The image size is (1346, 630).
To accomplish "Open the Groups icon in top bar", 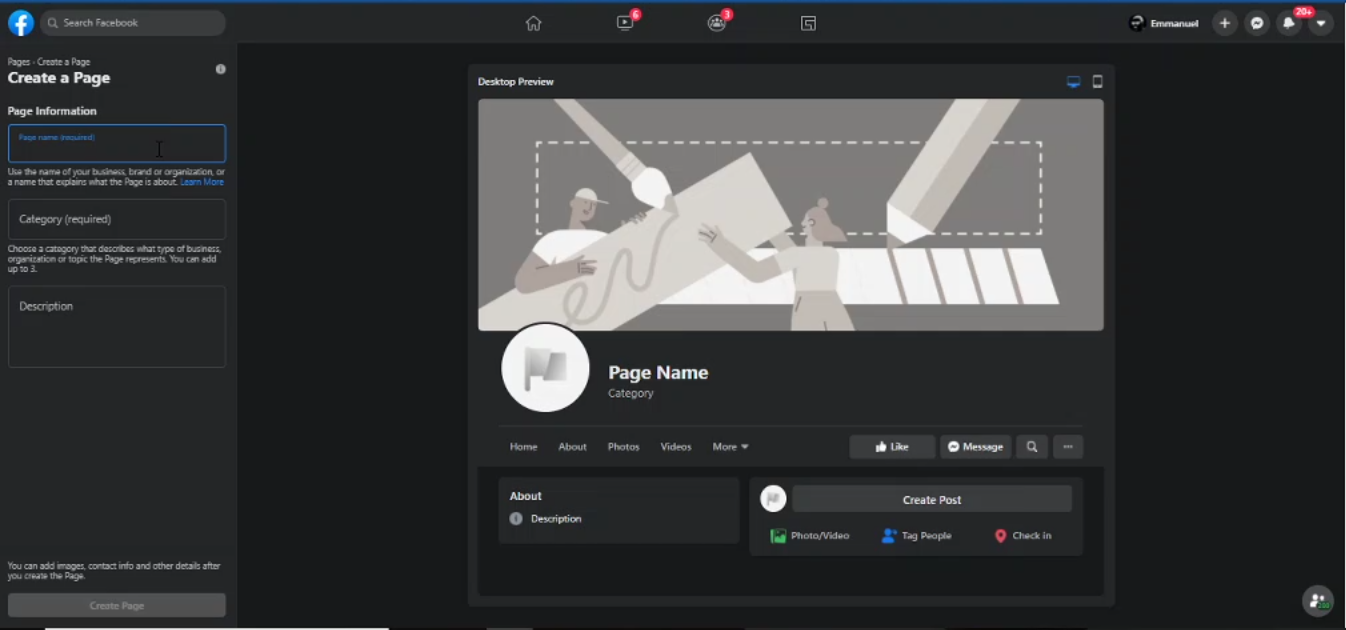I will (x=717, y=23).
